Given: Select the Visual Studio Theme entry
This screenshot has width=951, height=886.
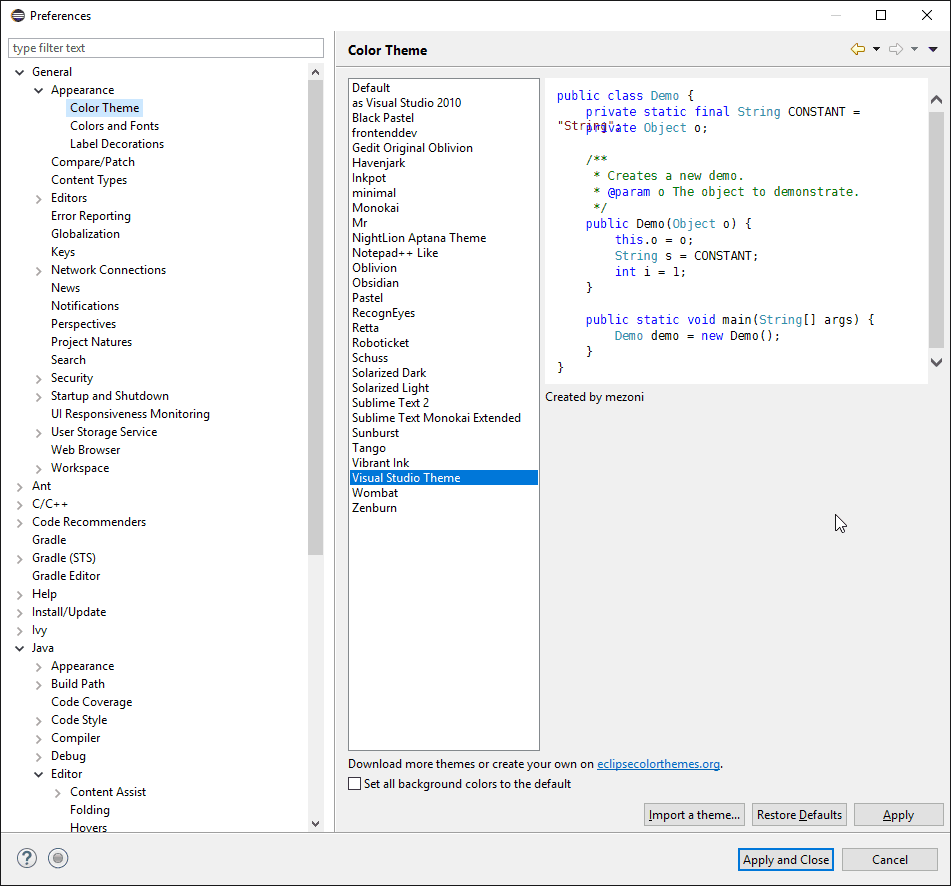Looking at the screenshot, I should point(443,478).
